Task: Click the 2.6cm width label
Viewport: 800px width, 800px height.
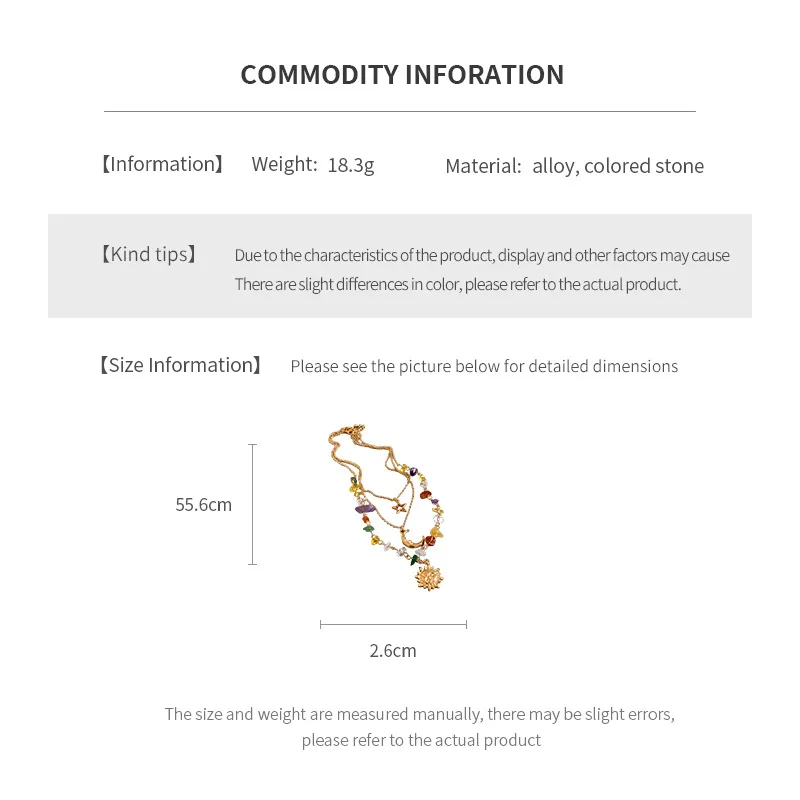Action: point(393,651)
